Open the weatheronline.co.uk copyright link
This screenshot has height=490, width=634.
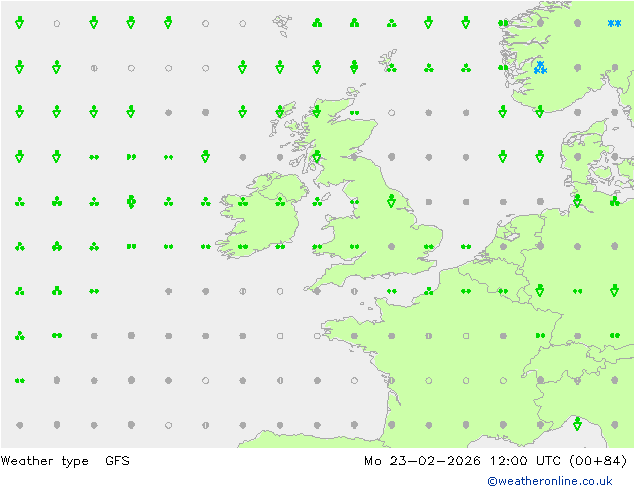(550, 481)
